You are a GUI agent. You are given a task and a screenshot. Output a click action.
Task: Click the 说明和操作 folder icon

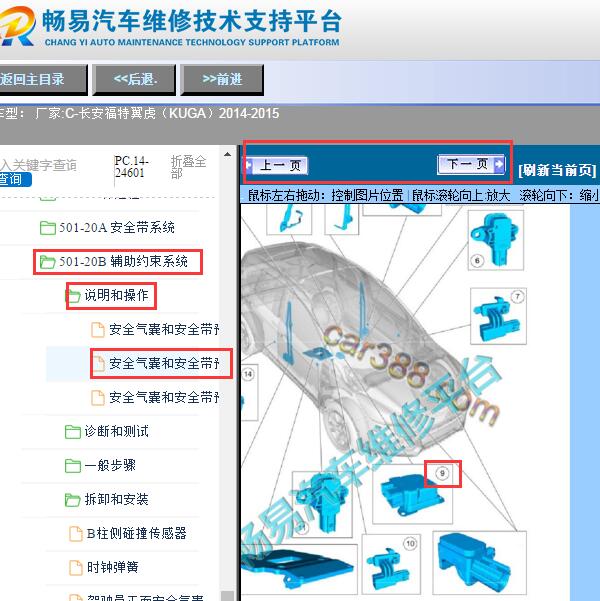click(72, 296)
